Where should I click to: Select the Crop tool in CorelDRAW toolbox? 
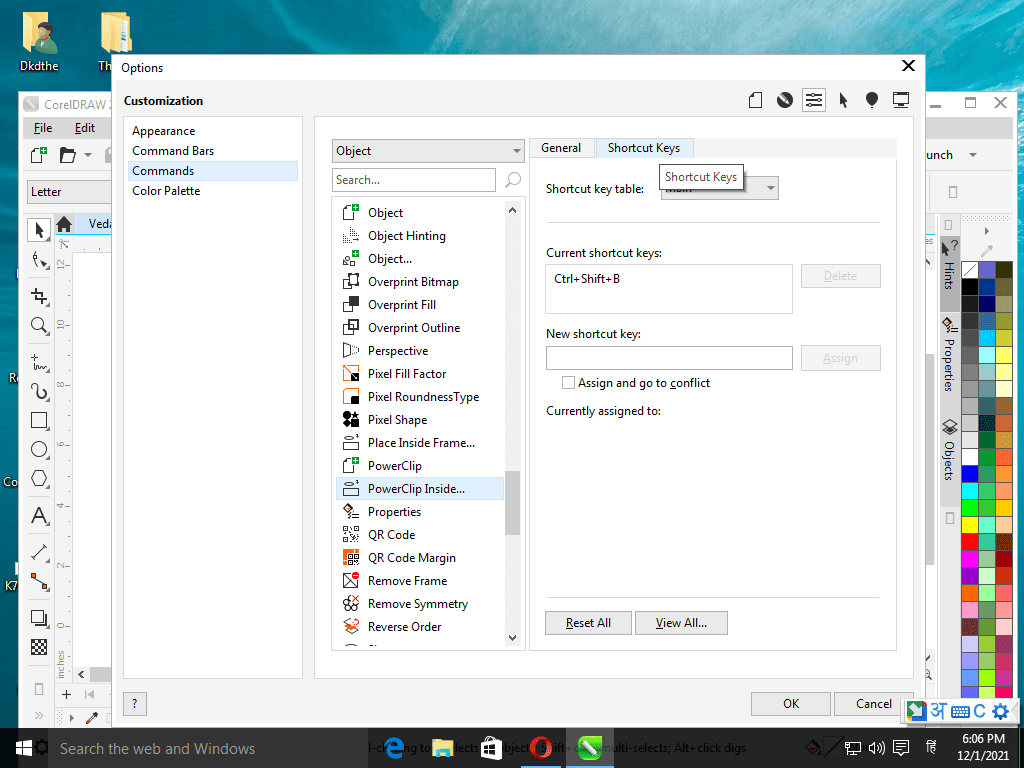[x=39, y=296]
